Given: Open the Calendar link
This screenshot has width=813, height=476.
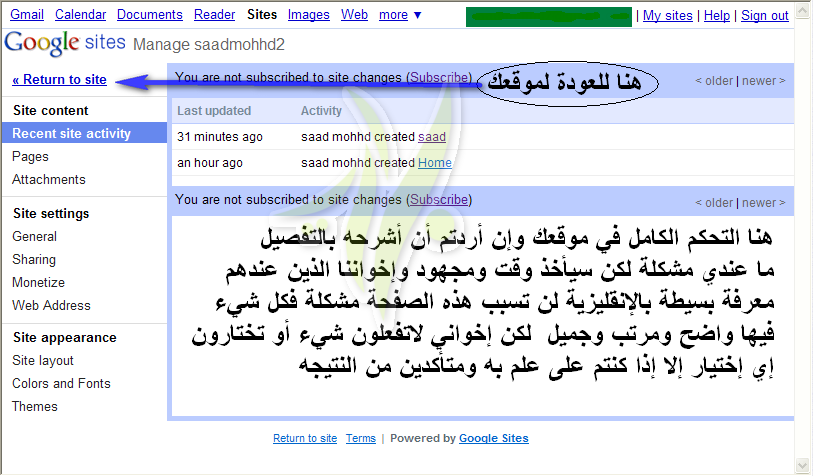Looking at the screenshot, I should click(x=80, y=15).
